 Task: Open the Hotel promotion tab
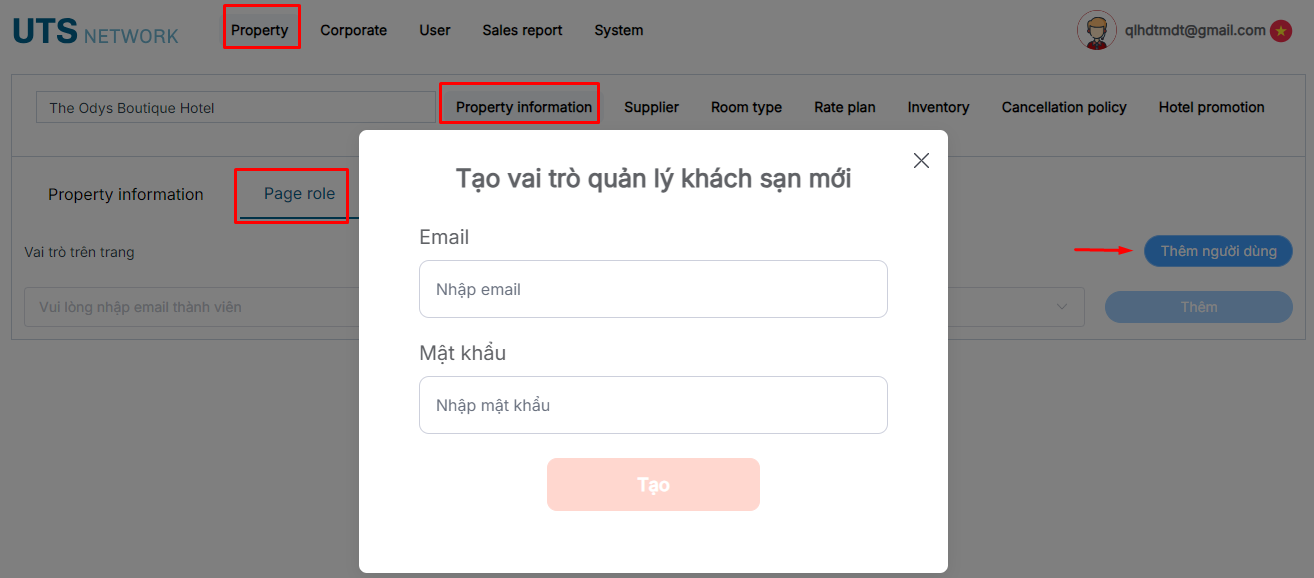[1211, 107]
